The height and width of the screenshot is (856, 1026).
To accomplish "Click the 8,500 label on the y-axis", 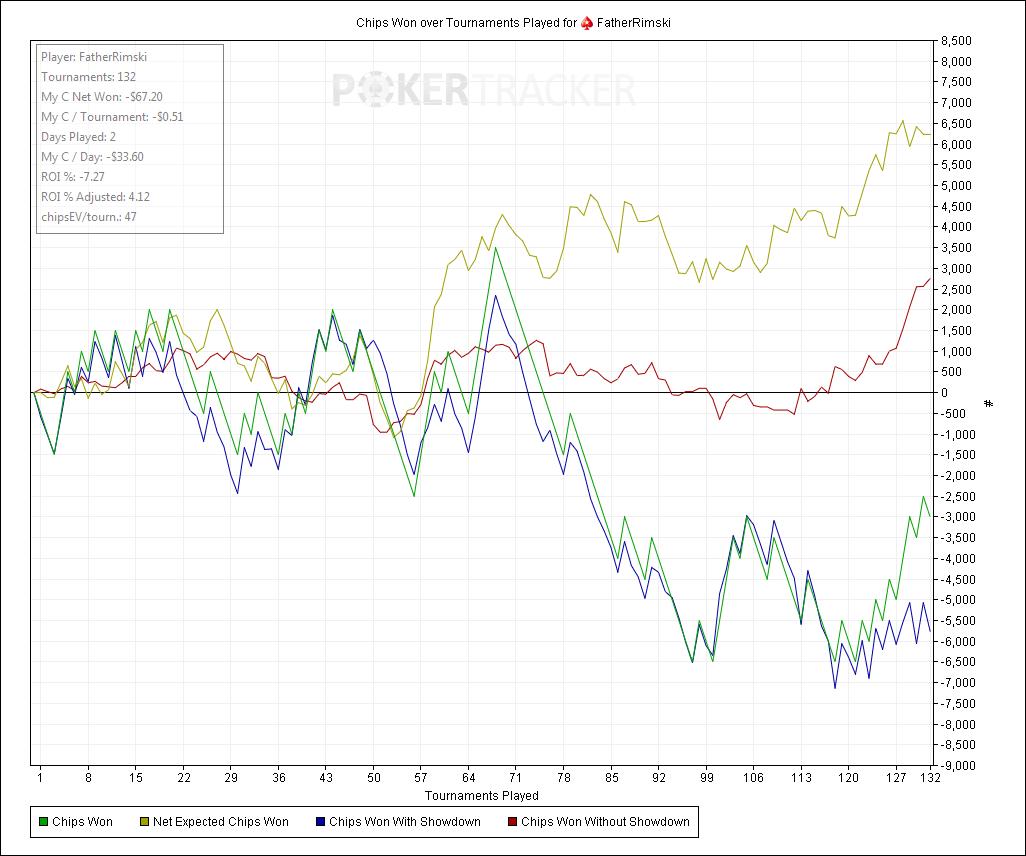I will click(x=956, y=41).
